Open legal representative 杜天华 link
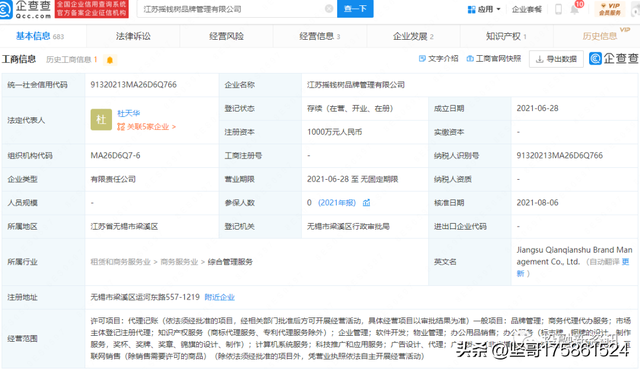 point(129,113)
